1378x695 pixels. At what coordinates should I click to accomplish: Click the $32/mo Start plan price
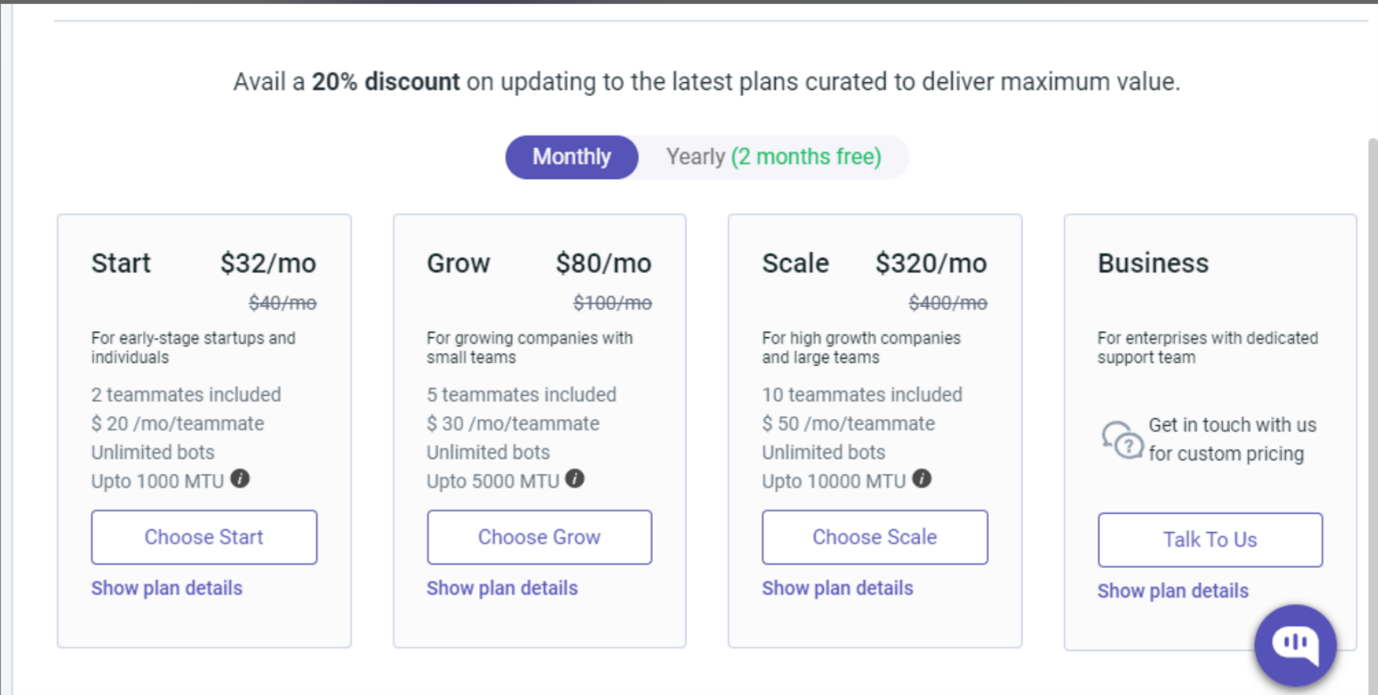(268, 263)
